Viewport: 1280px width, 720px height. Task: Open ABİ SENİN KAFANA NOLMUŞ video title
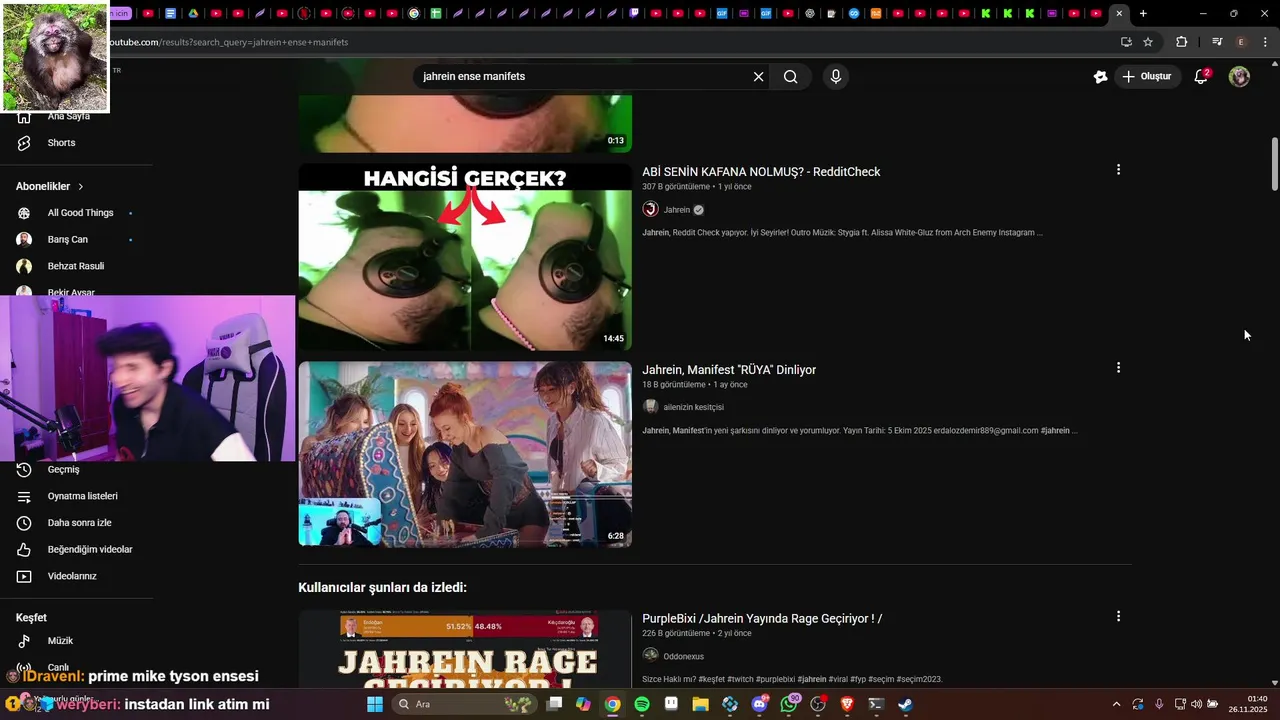point(761,172)
